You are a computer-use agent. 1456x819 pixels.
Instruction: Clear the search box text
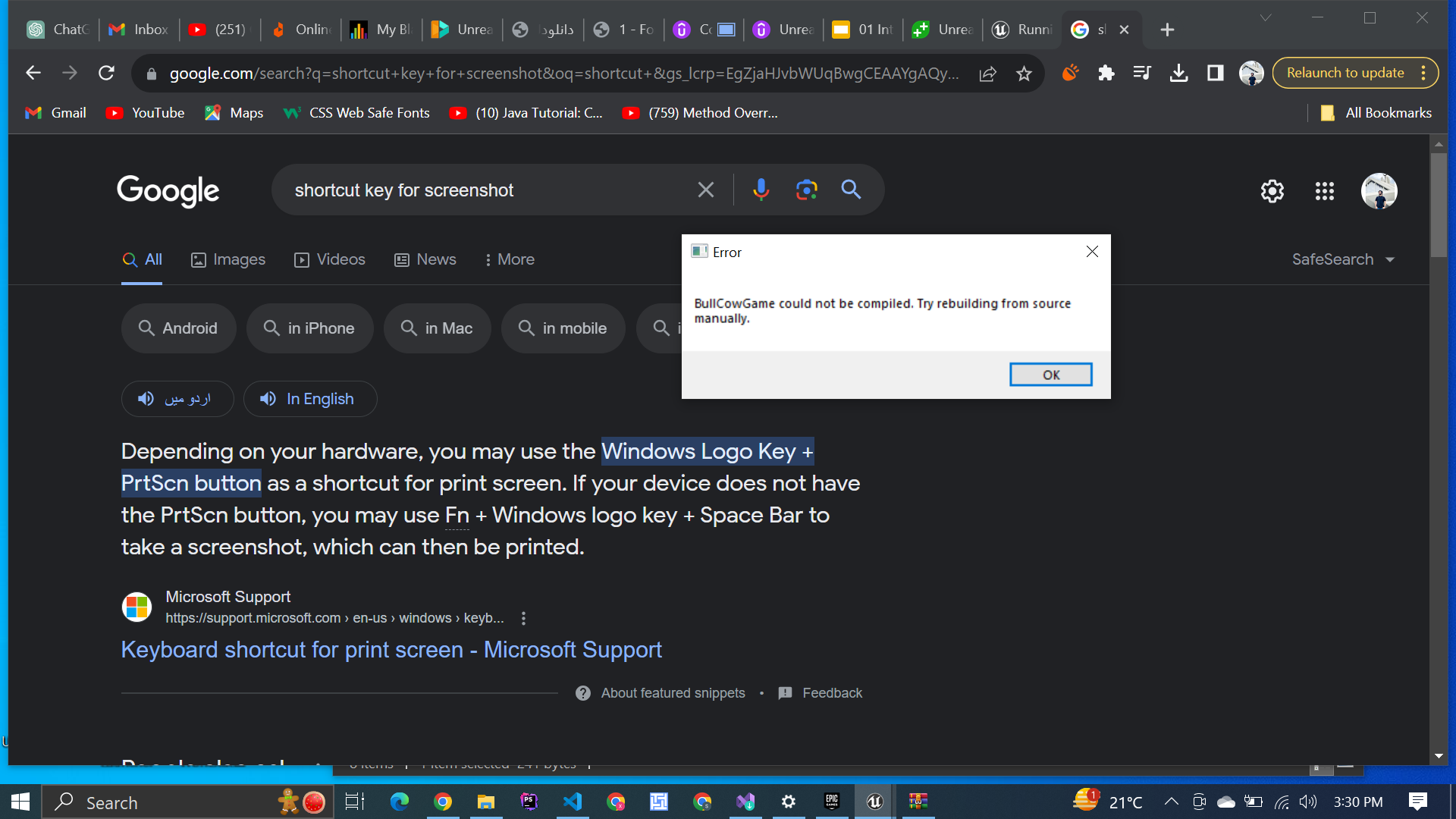click(x=705, y=190)
